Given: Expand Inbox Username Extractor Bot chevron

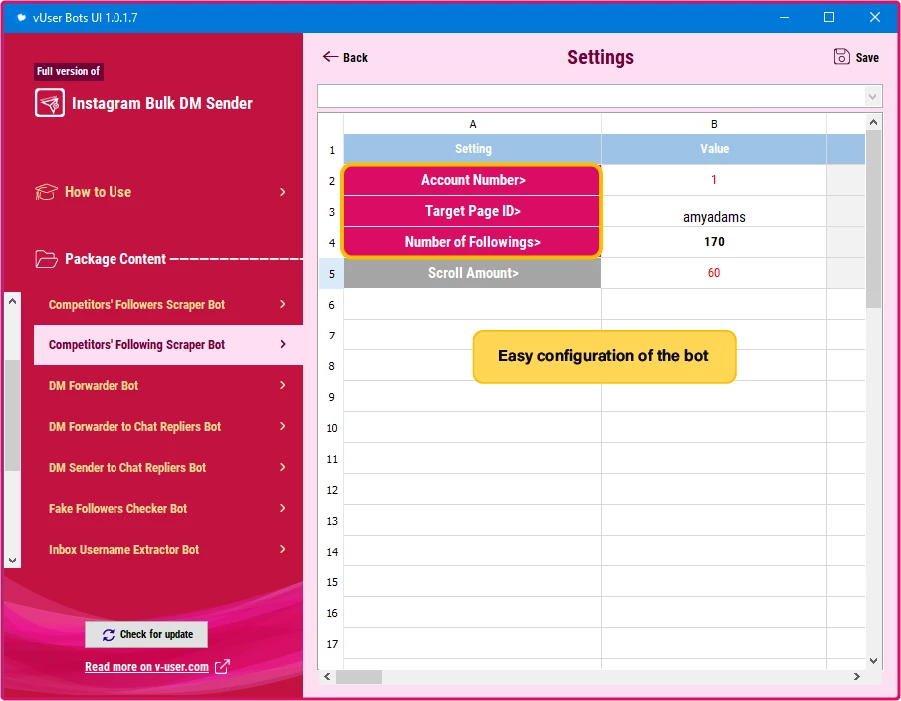Looking at the screenshot, I should click(283, 549).
